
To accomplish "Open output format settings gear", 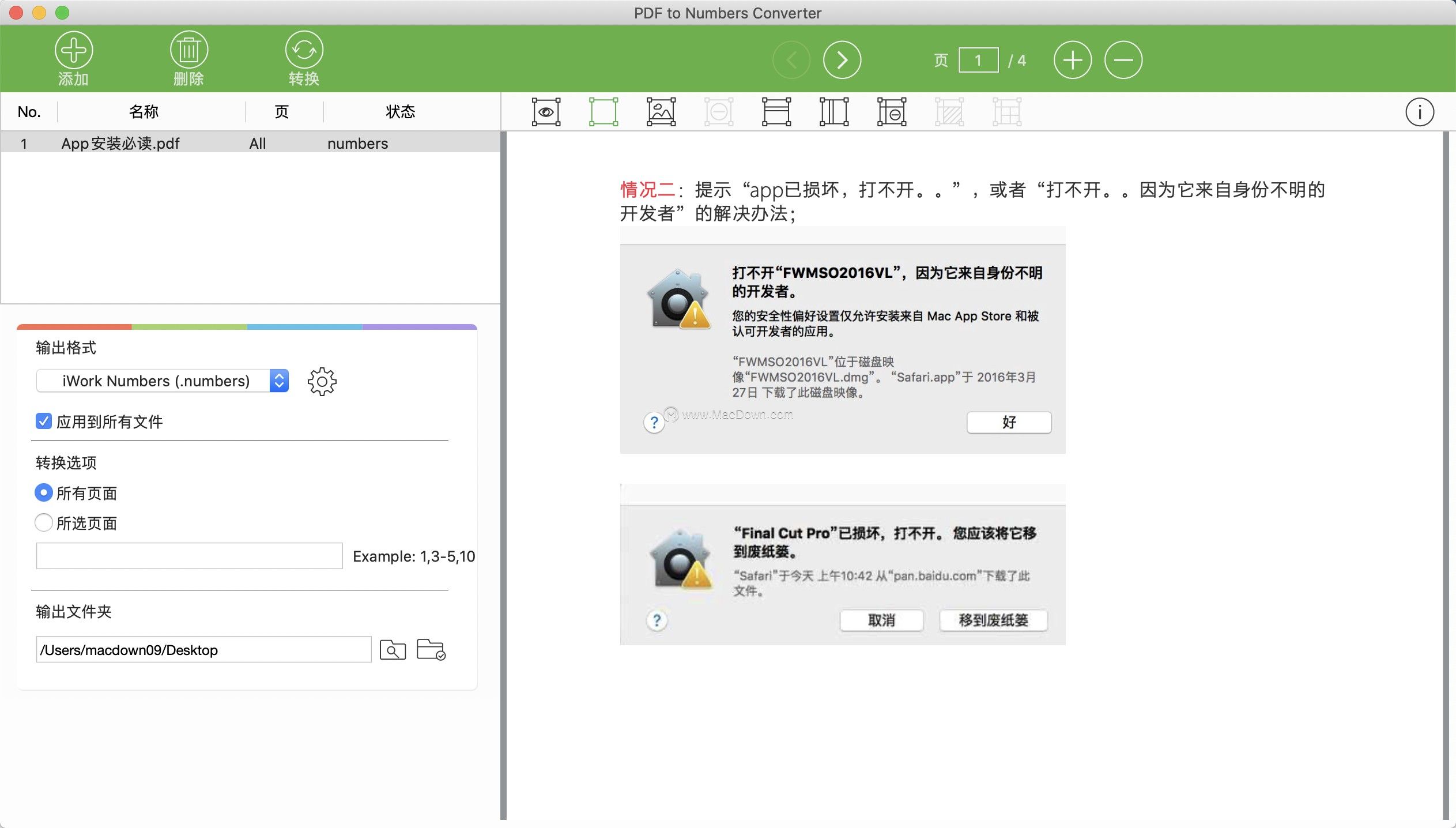I will point(322,381).
